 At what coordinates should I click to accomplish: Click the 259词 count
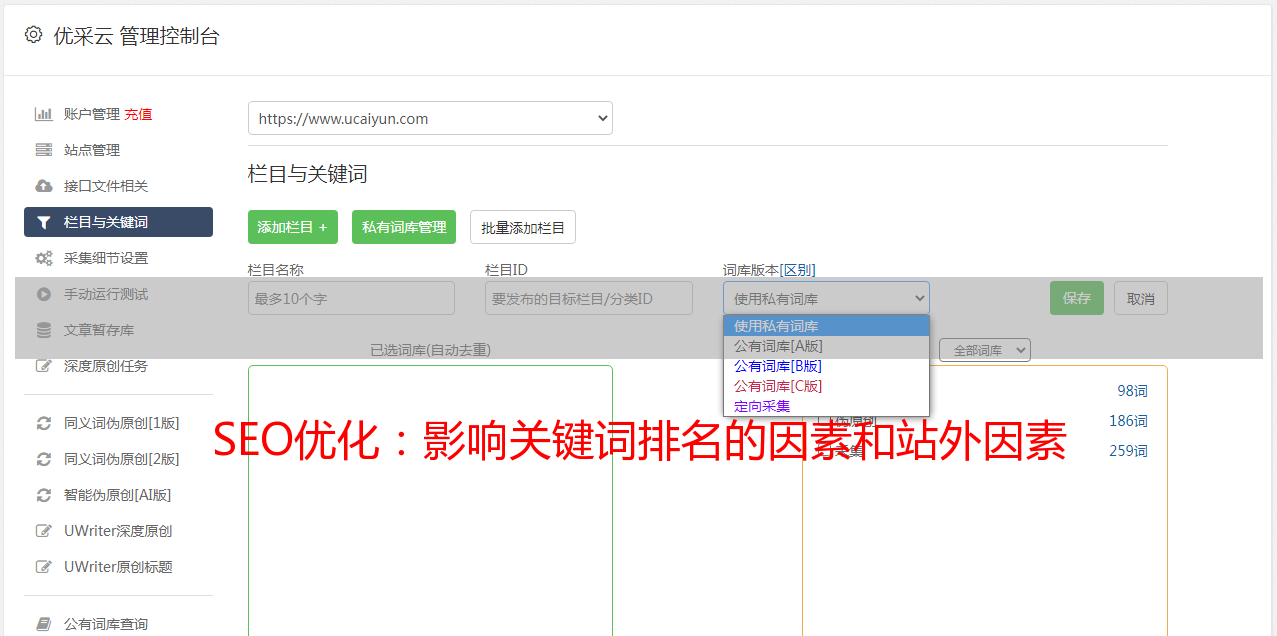click(x=1128, y=451)
